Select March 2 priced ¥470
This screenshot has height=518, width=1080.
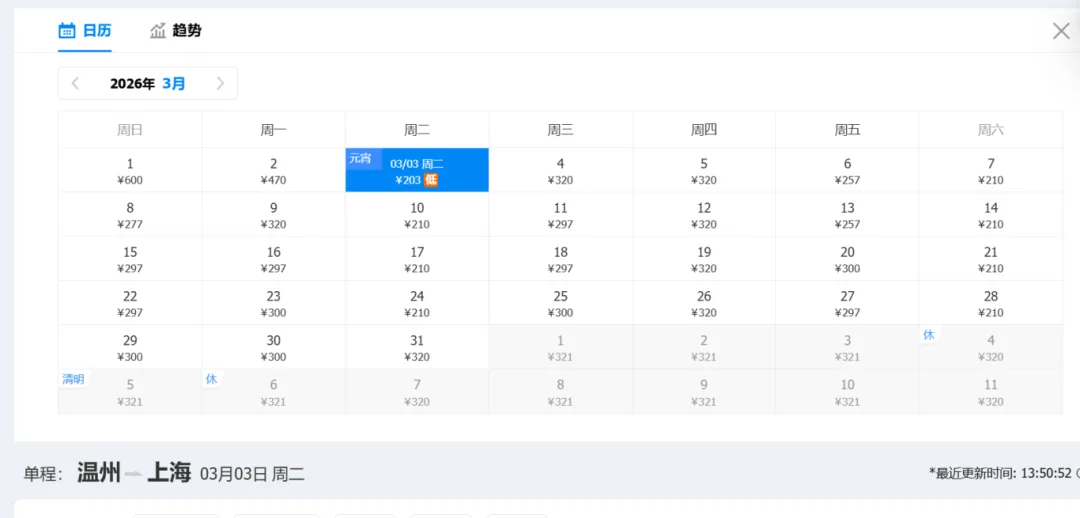(273, 171)
